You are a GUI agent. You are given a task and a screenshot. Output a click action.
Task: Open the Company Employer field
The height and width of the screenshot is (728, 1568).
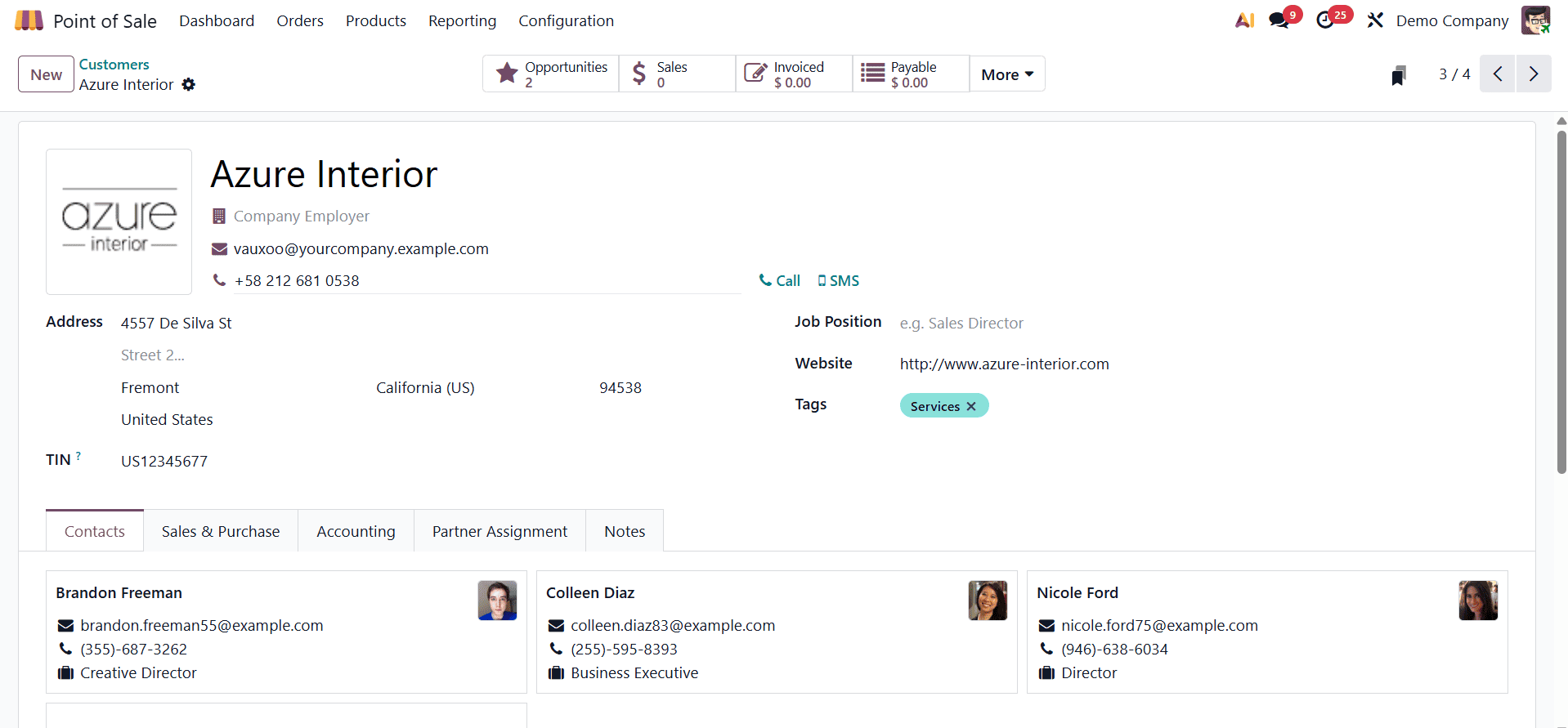[x=486, y=217]
